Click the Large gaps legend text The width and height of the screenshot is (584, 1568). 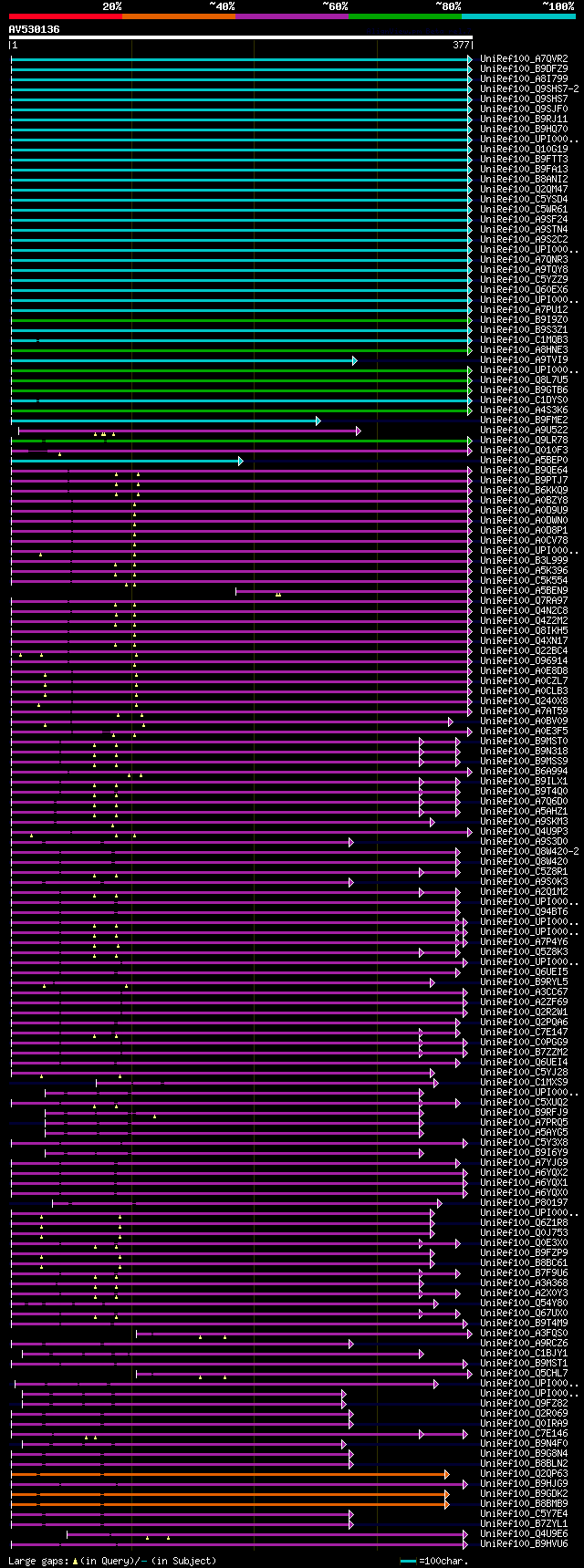click(x=112, y=1561)
